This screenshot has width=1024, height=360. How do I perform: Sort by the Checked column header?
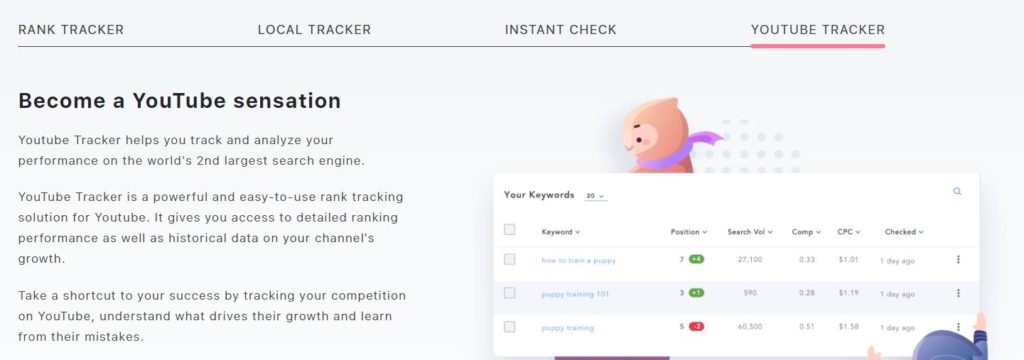coord(904,232)
